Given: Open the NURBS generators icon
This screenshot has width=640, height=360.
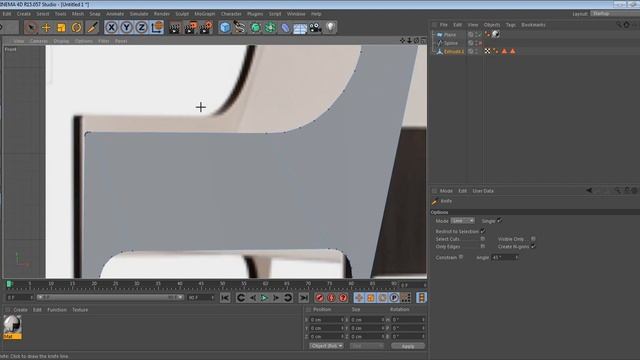Looking at the screenshot, I should click(x=255, y=28).
